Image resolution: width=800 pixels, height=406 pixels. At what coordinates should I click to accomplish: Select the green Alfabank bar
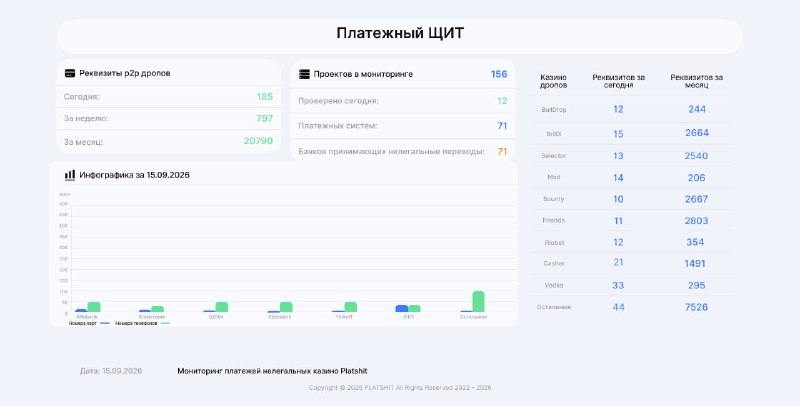pyautogui.click(x=94, y=307)
